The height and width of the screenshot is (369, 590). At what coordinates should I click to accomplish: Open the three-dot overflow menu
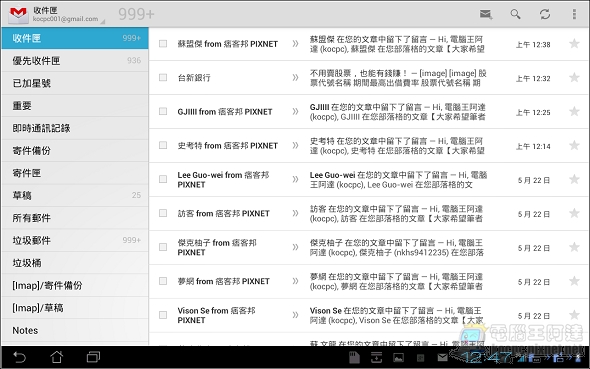(574, 14)
